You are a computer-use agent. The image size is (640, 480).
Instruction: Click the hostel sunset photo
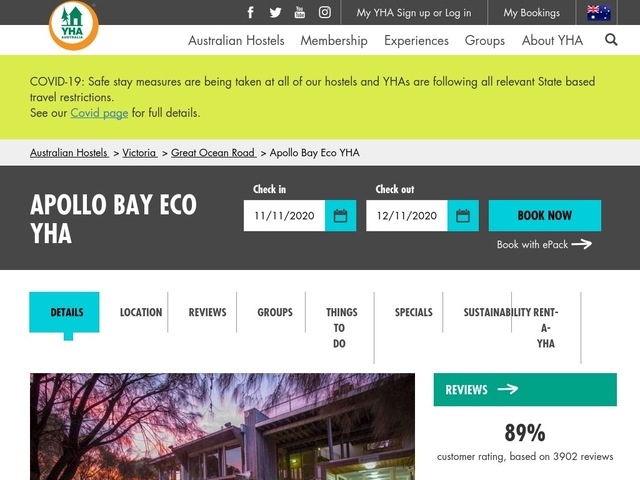[222, 427]
